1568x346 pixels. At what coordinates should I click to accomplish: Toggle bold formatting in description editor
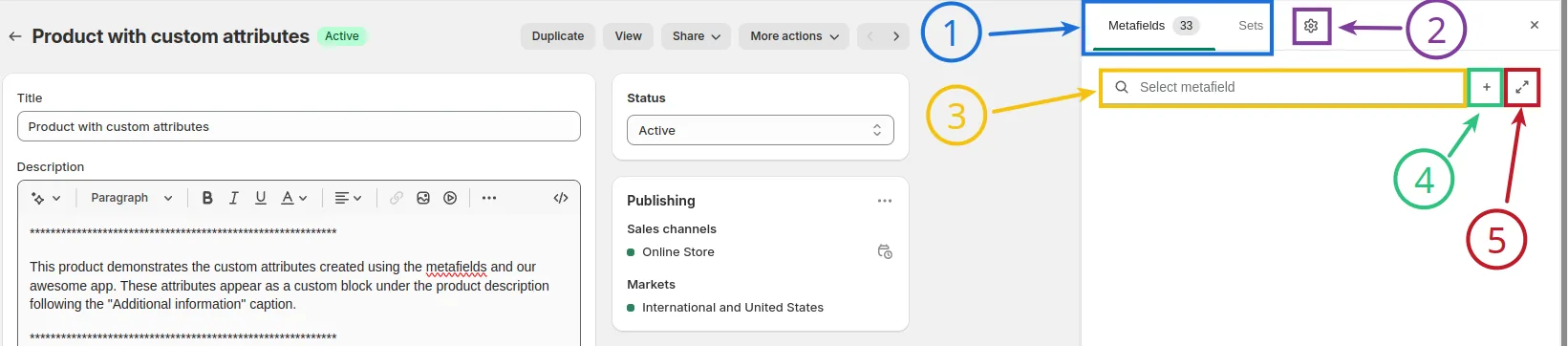(207, 198)
